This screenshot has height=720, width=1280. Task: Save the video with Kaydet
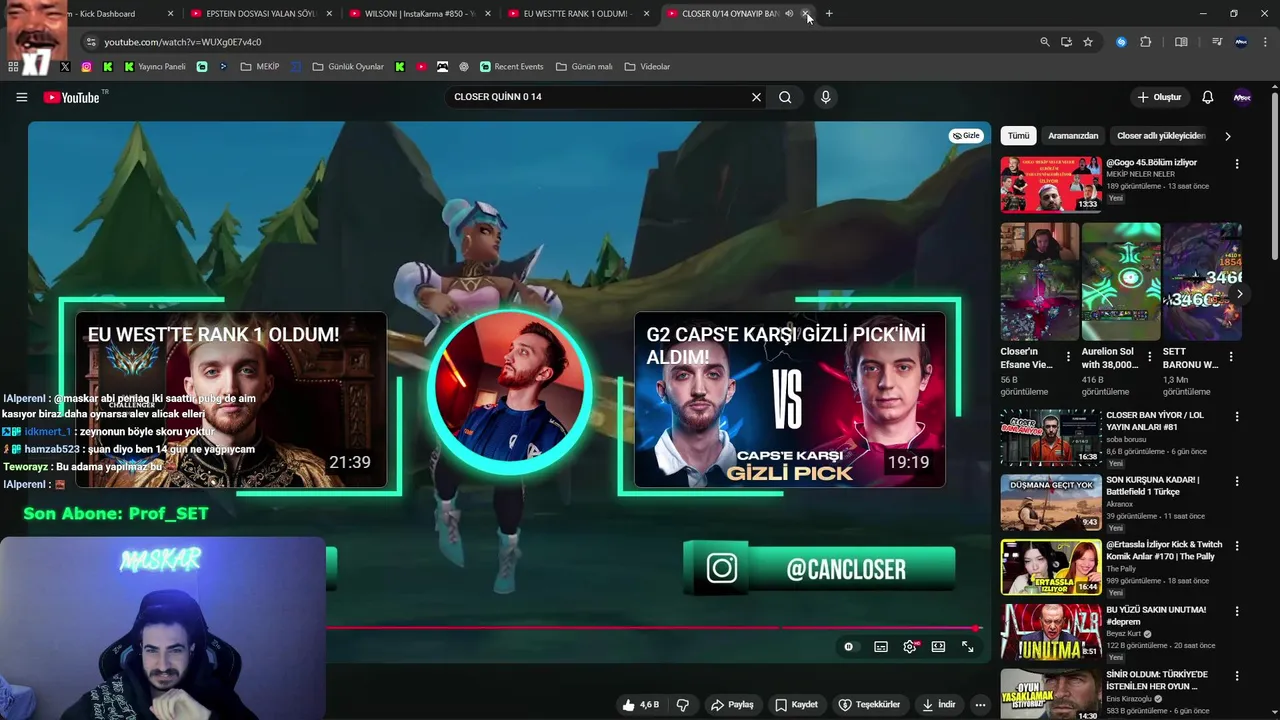[x=796, y=705]
